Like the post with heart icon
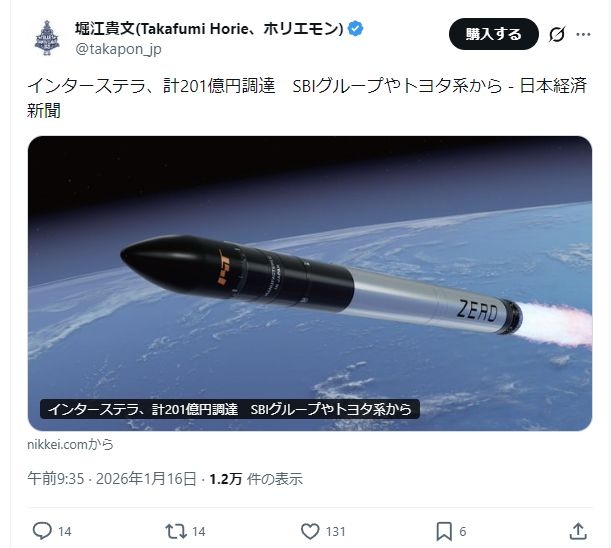611x548 pixels. (x=310, y=531)
